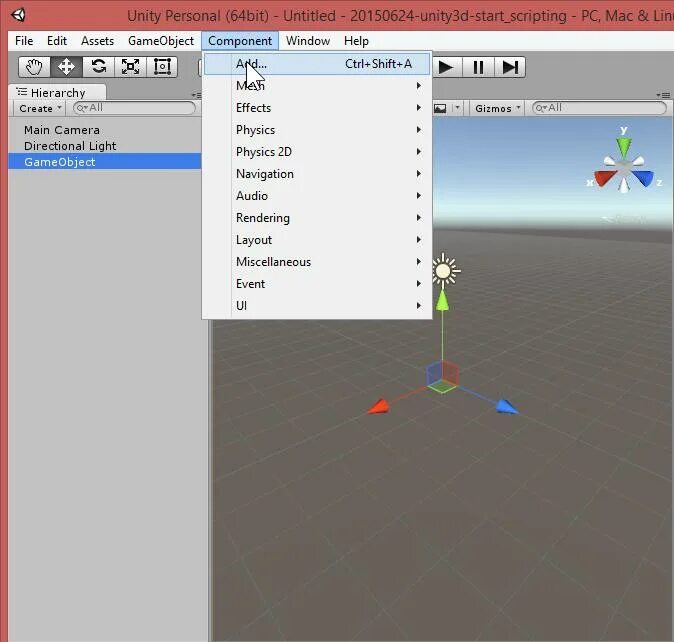This screenshot has width=674, height=642.
Task: Click the red X-axis move arrow
Action: 379,406
